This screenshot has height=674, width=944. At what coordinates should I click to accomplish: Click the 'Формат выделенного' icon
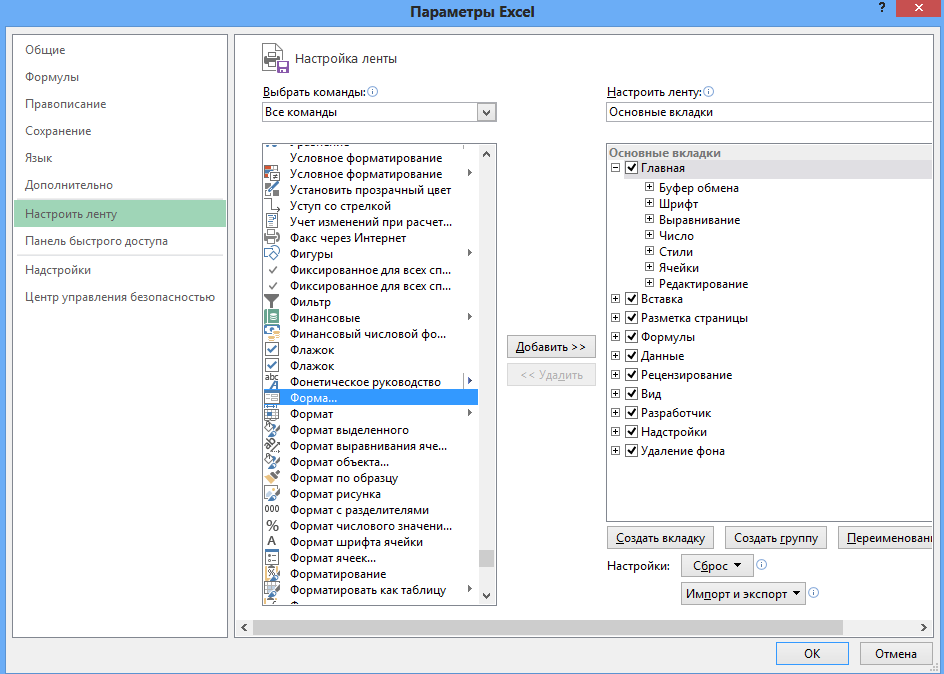272,430
